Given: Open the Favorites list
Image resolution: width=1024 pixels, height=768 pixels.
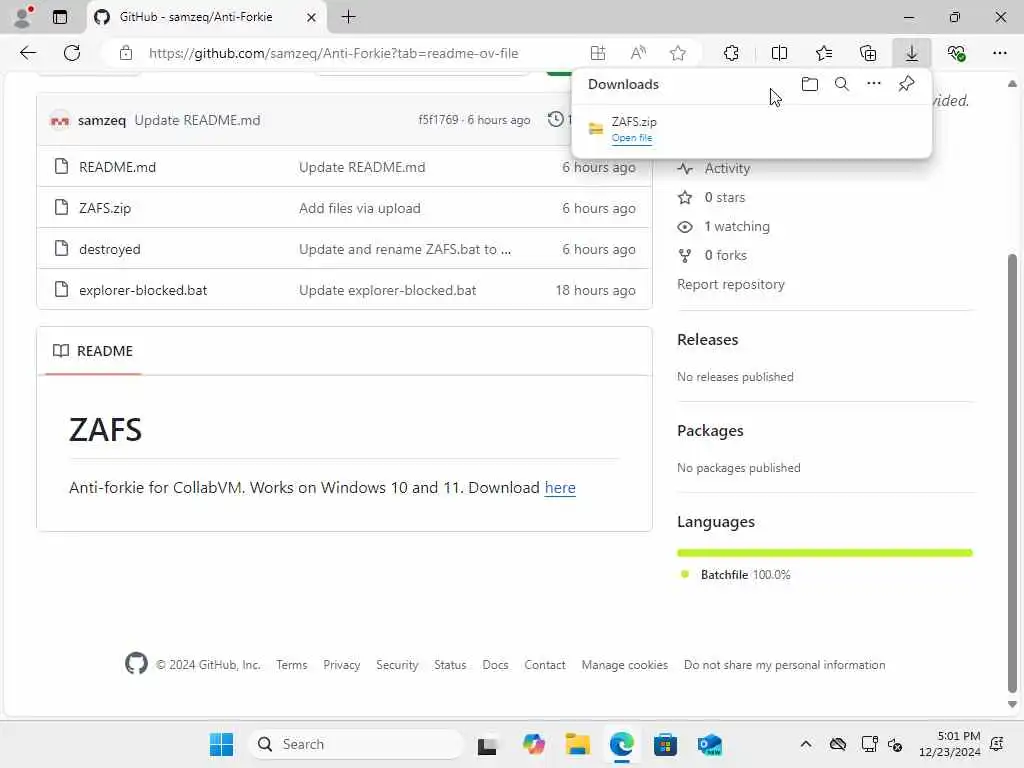Looking at the screenshot, I should [x=824, y=53].
